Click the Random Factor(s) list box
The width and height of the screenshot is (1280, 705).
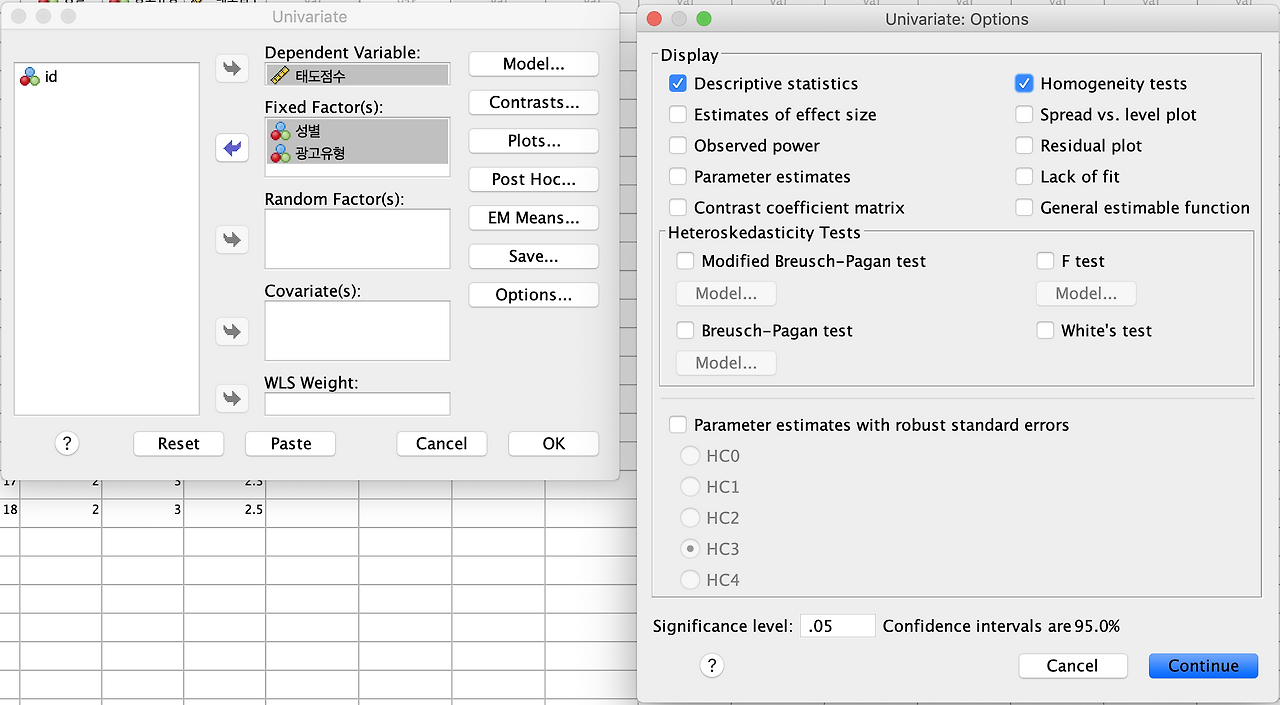point(357,239)
